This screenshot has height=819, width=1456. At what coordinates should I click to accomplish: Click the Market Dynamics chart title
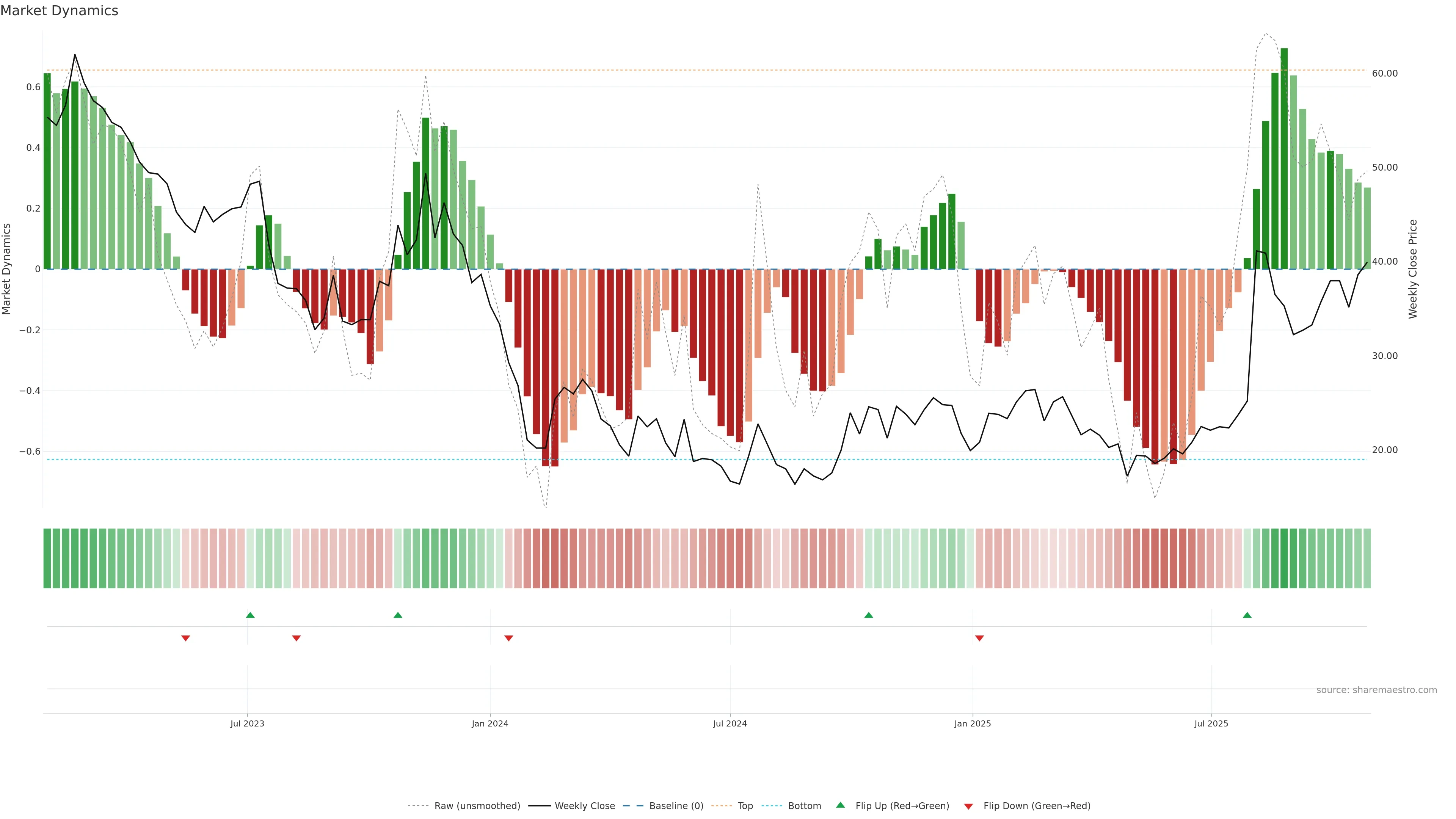point(60,11)
